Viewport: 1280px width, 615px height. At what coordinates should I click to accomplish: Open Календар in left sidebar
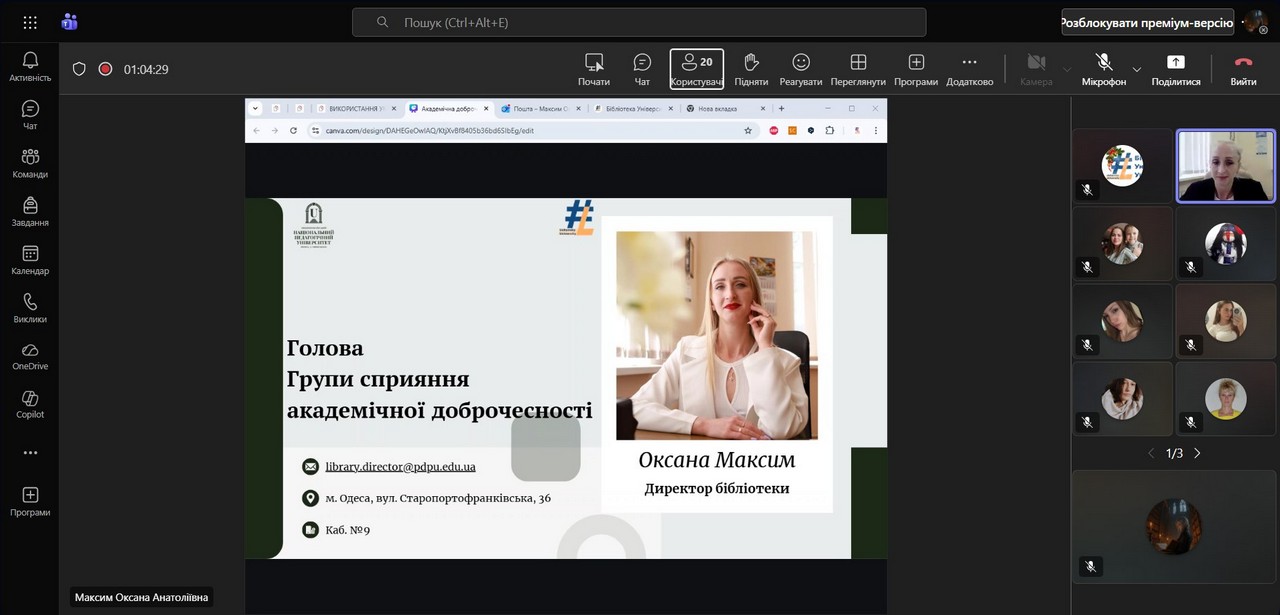pyautogui.click(x=30, y=260)
